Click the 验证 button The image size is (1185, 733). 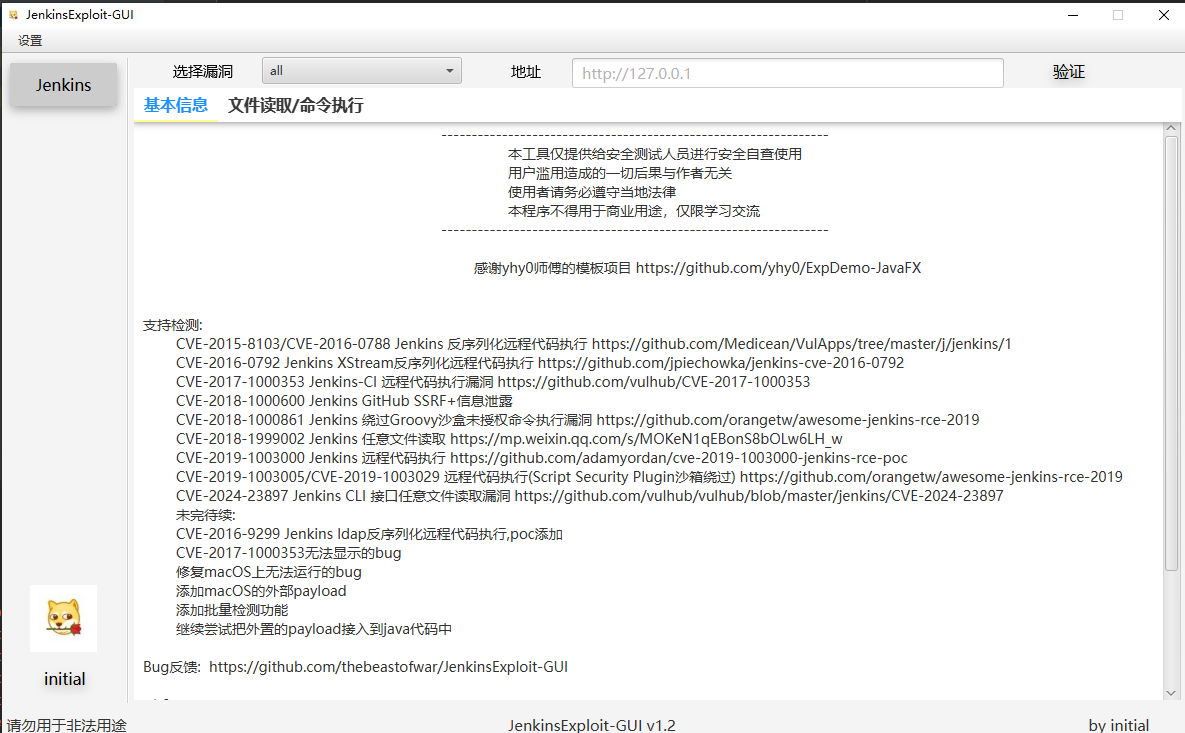1069,72
